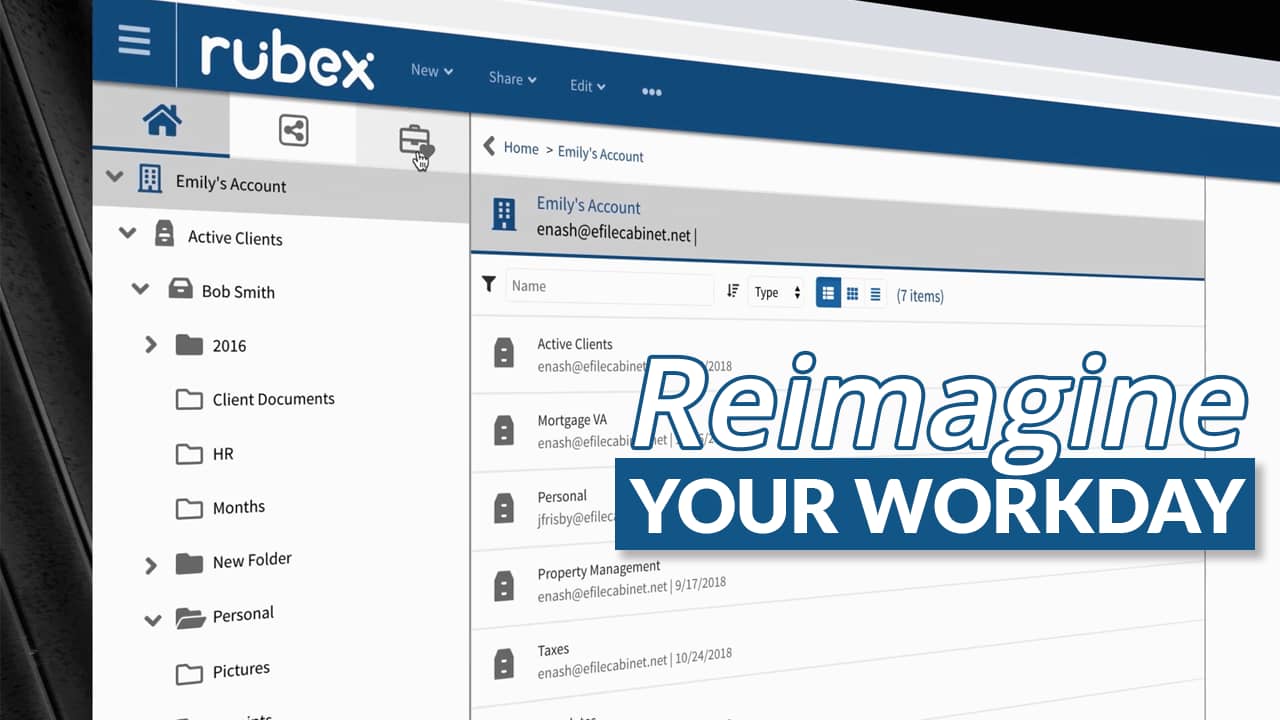Viewport: 1280px width, 720px height.
Task: Open the hamburger menu
Action: [133, 38]
